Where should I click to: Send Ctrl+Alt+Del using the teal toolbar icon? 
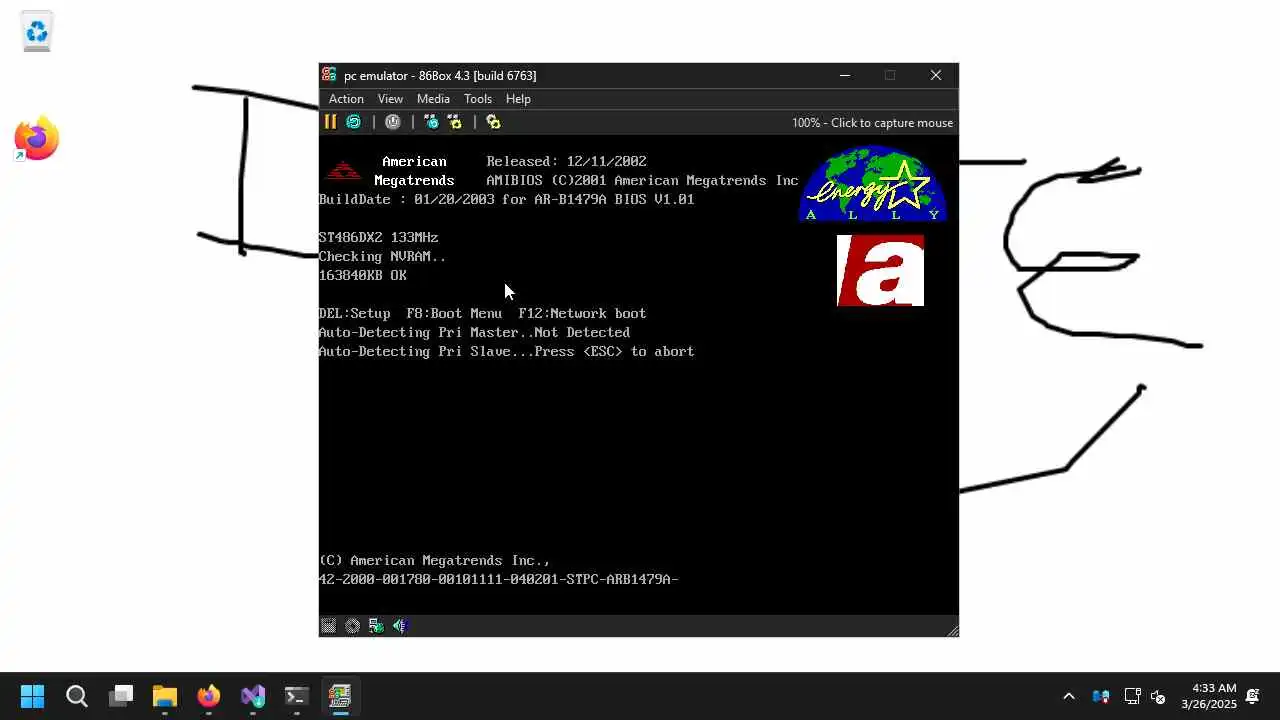(431, 122)
